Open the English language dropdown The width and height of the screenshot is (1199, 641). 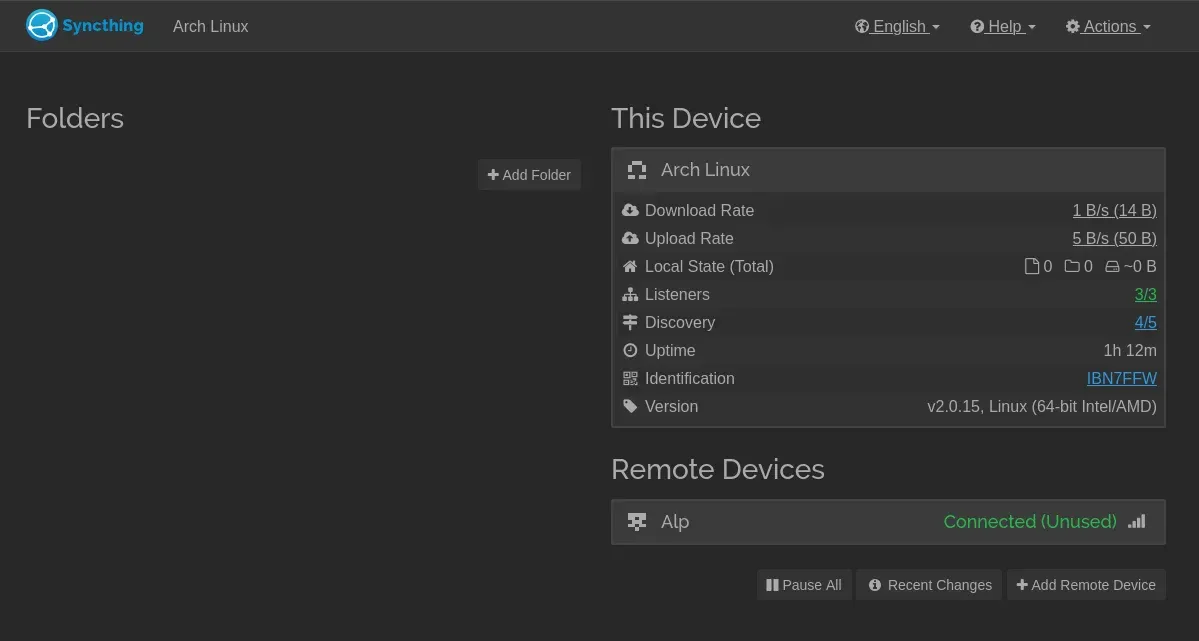pyautogui.click(x=897, y=26)
